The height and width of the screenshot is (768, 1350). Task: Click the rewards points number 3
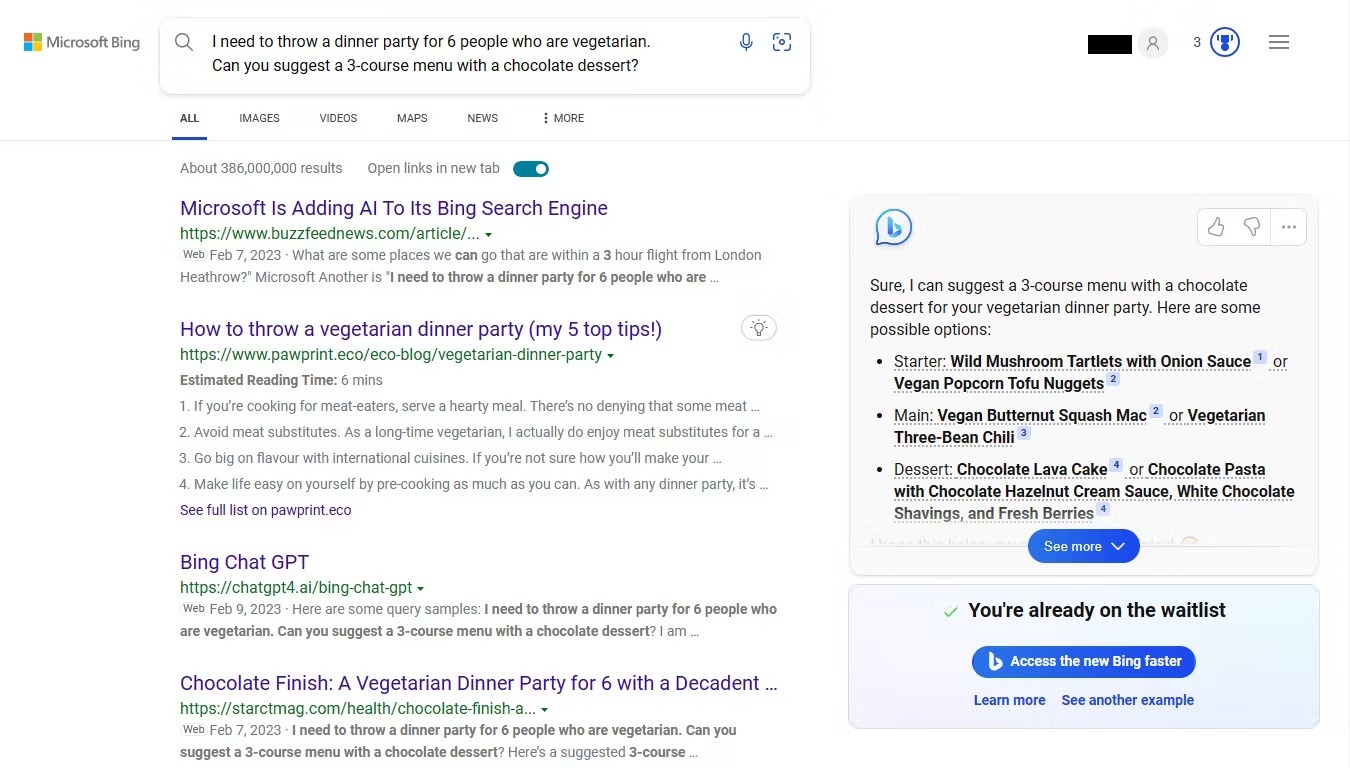pyautogui.click(x=1197, y=42)
